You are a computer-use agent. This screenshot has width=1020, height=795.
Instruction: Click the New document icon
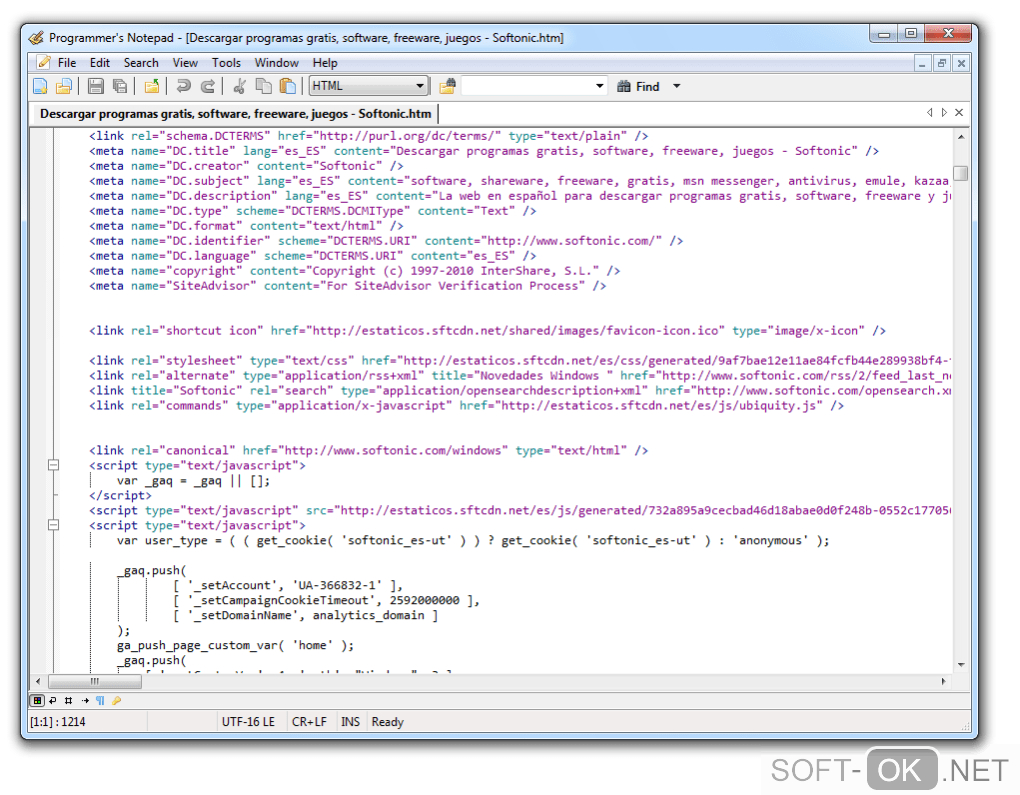click(x=40, y=87)
